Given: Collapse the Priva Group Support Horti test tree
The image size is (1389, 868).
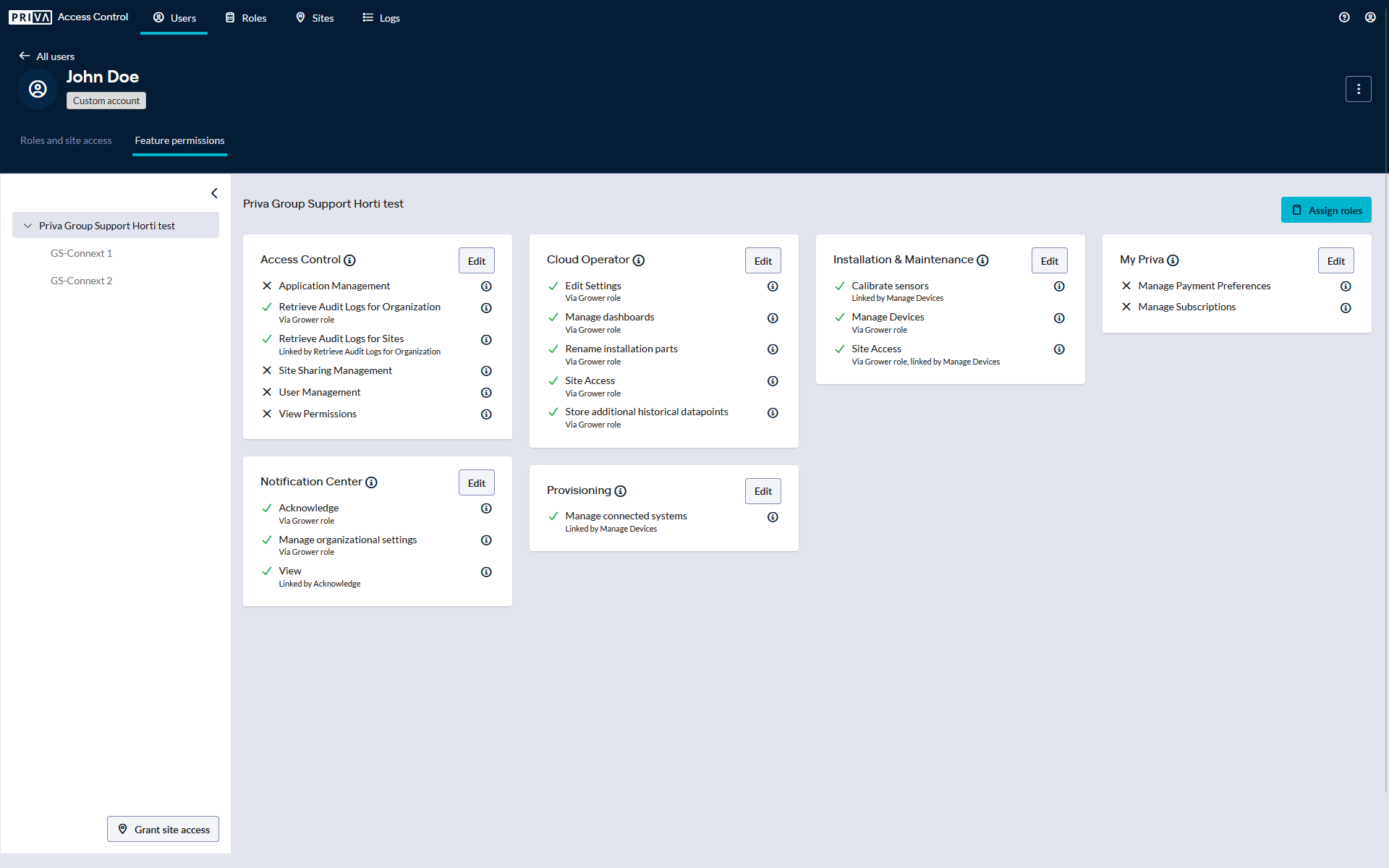Looking at the screenshot, I should coord(27,226).
